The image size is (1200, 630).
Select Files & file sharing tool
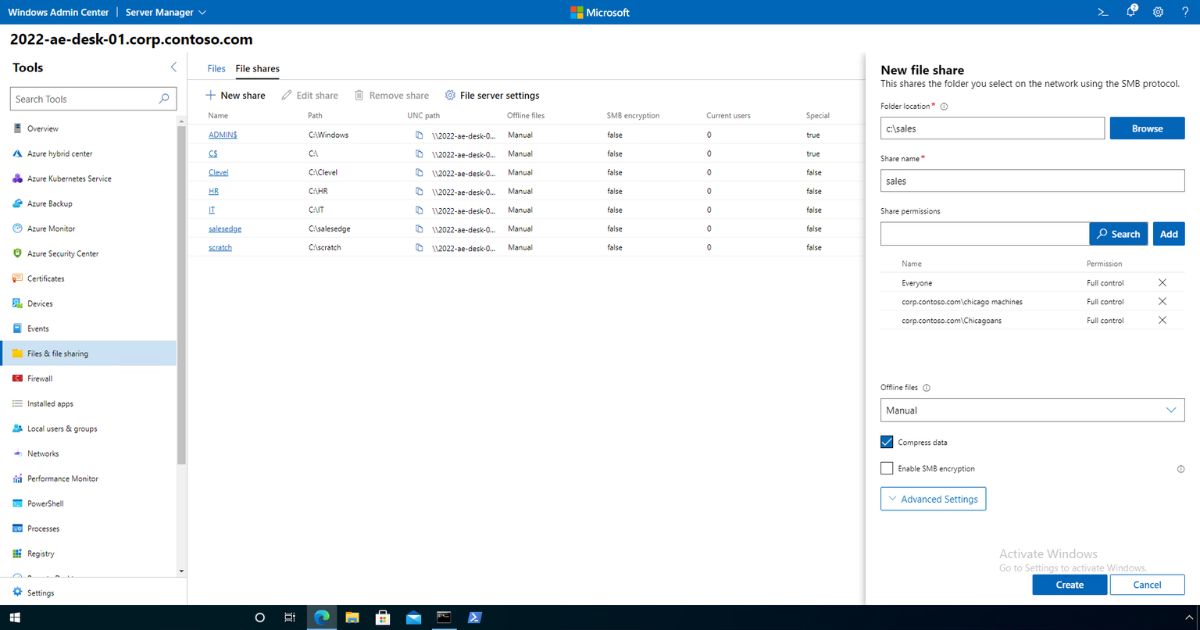88,354
